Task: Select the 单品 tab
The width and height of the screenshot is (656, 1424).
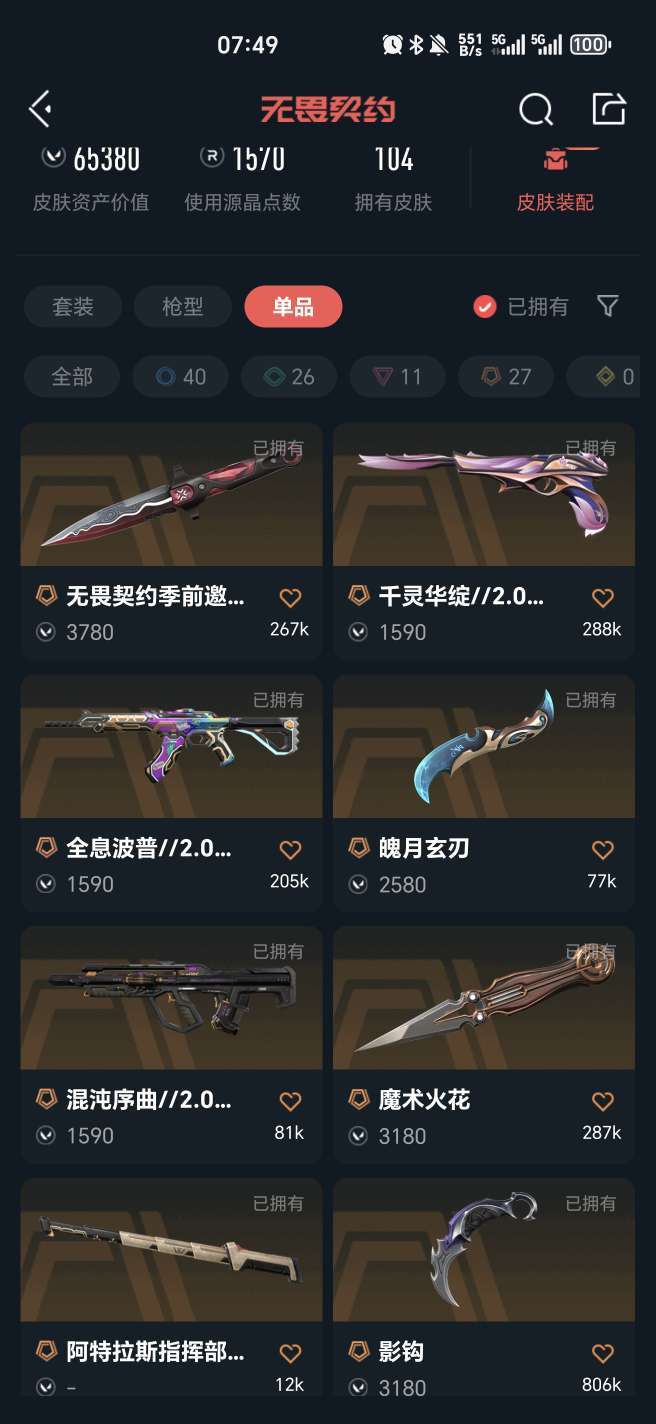Action: (293, 307)
